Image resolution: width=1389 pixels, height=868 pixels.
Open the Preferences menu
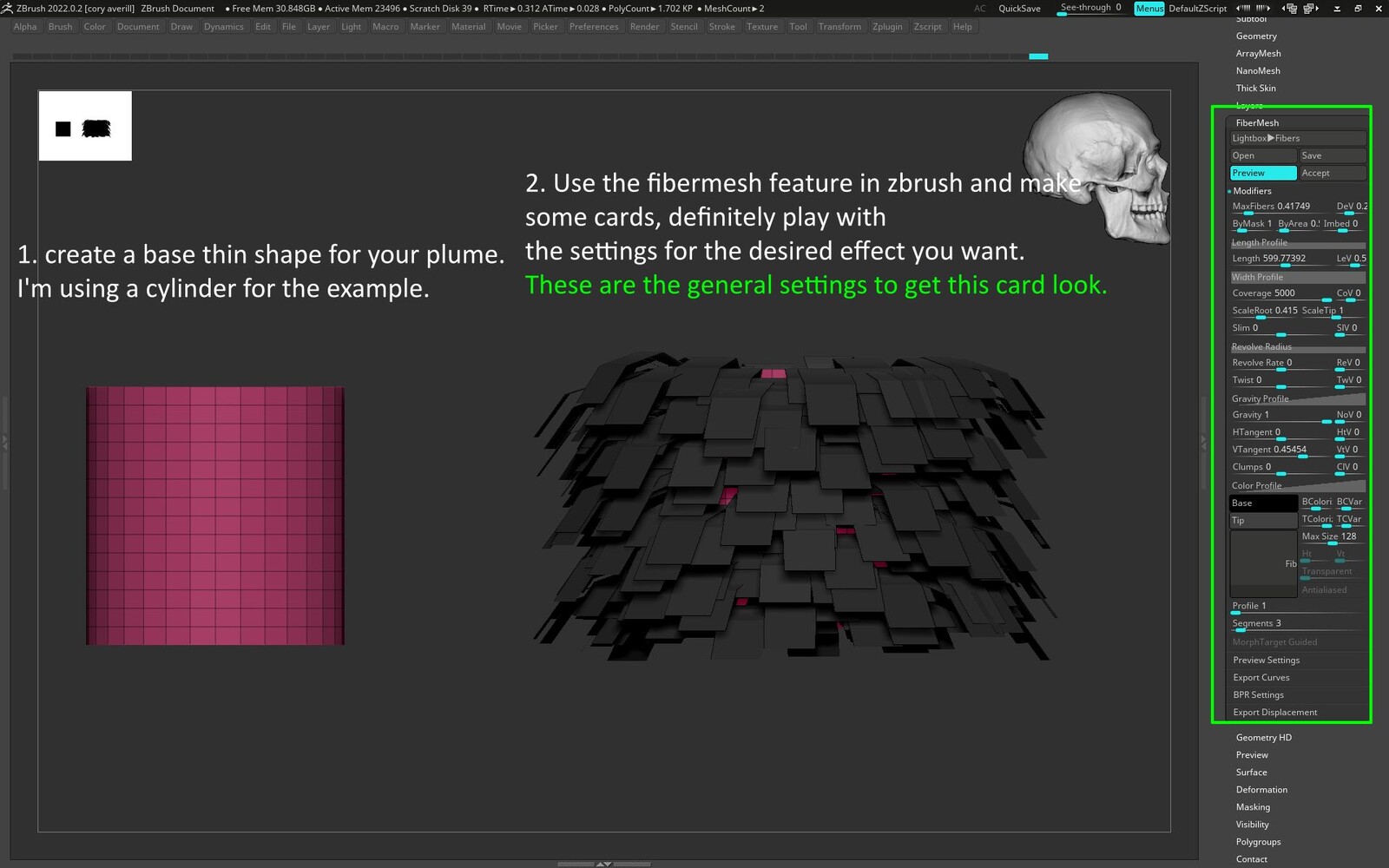click(594, 27)
